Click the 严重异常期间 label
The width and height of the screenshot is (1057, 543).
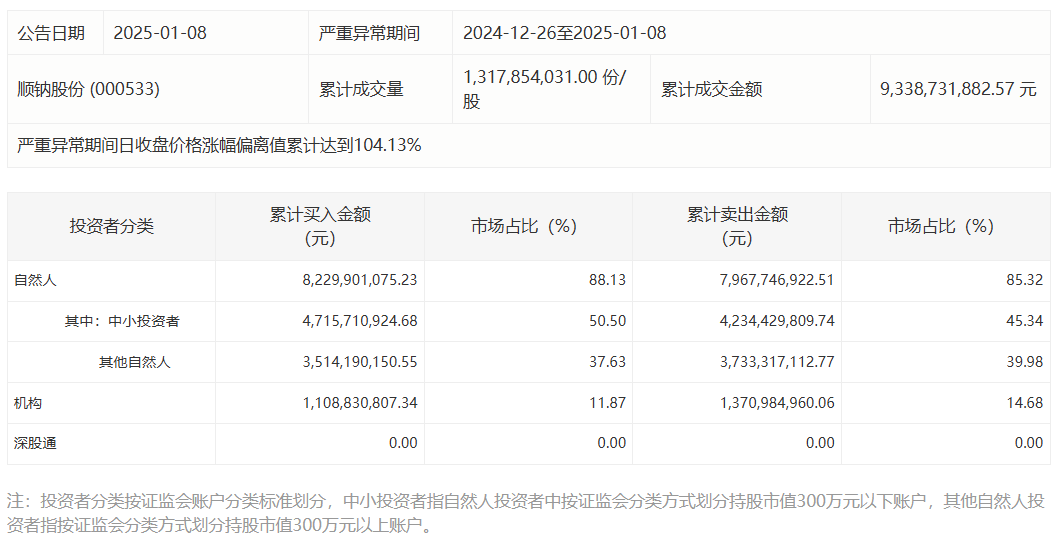369,33
